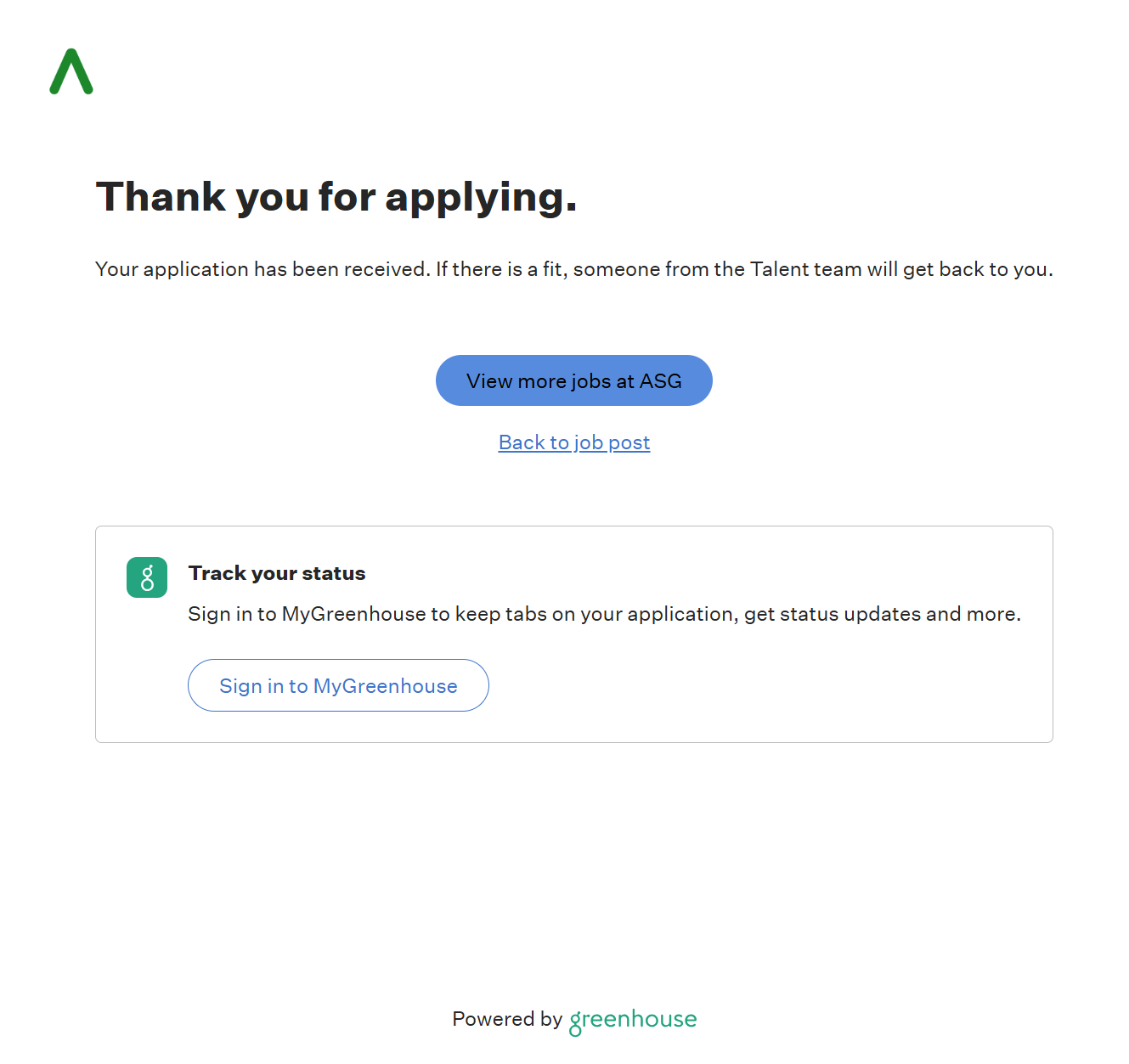Select the Track your status heading

tap(277, 573)
